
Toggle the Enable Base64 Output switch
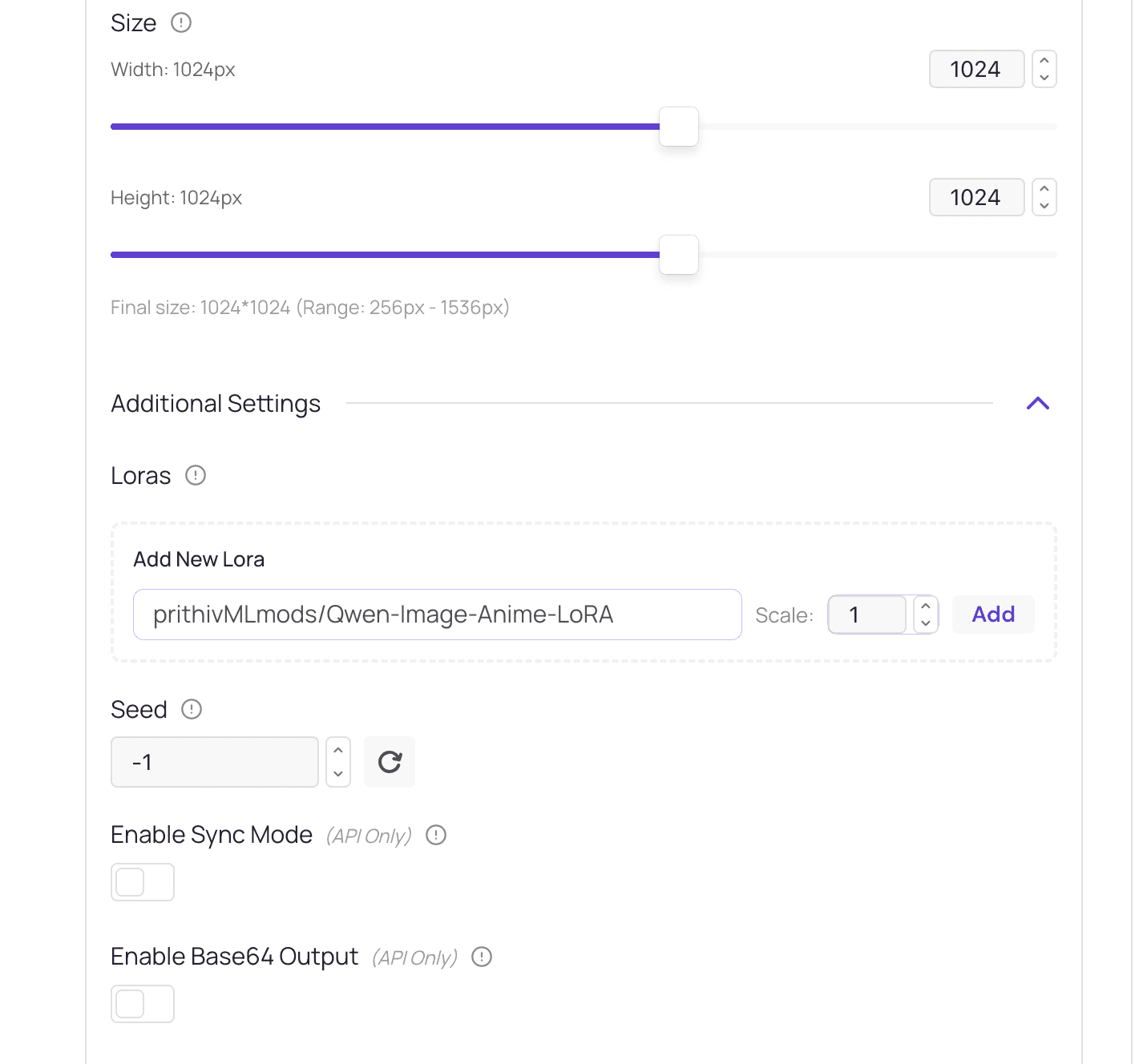[143, 1004]
